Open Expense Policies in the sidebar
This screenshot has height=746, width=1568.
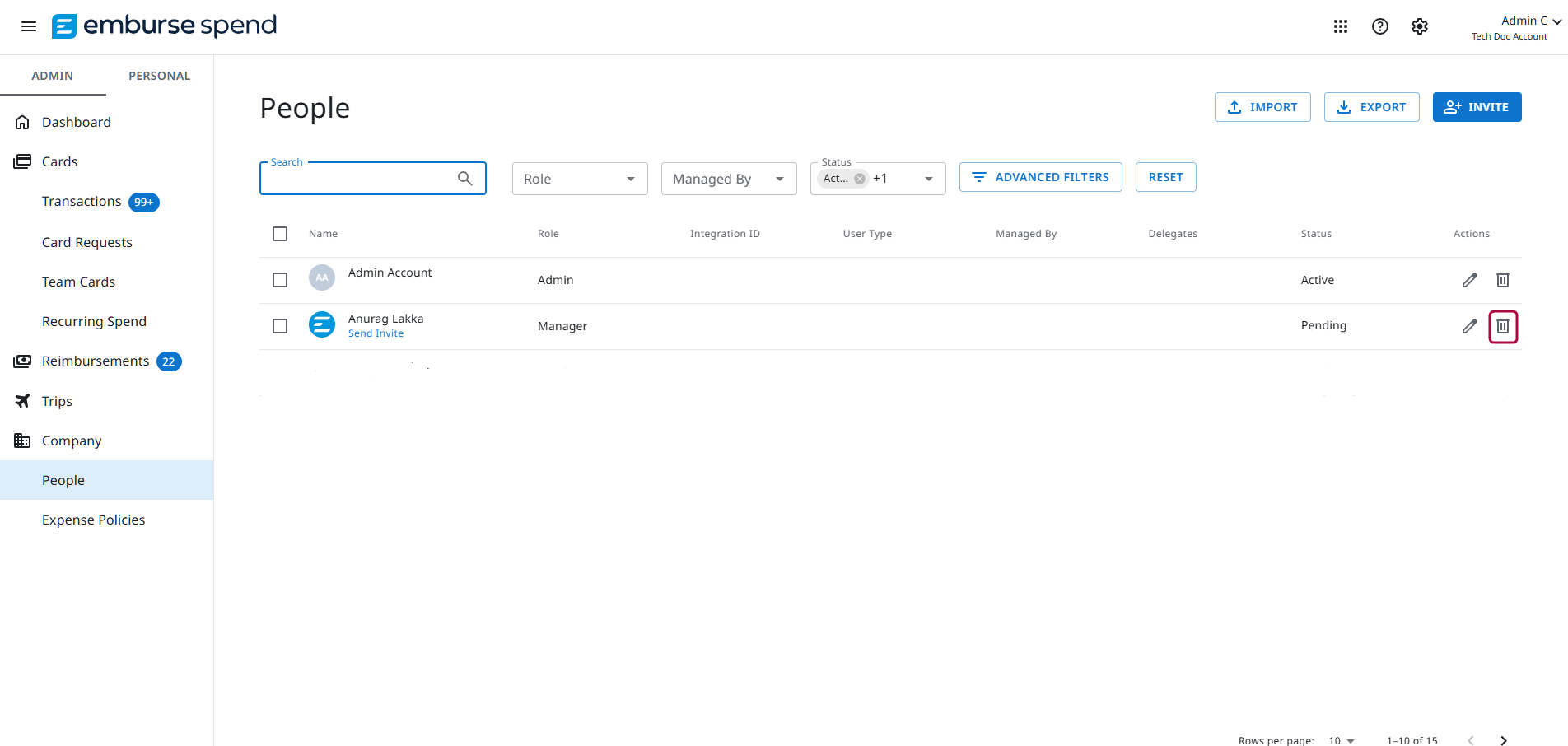[94, 520]
